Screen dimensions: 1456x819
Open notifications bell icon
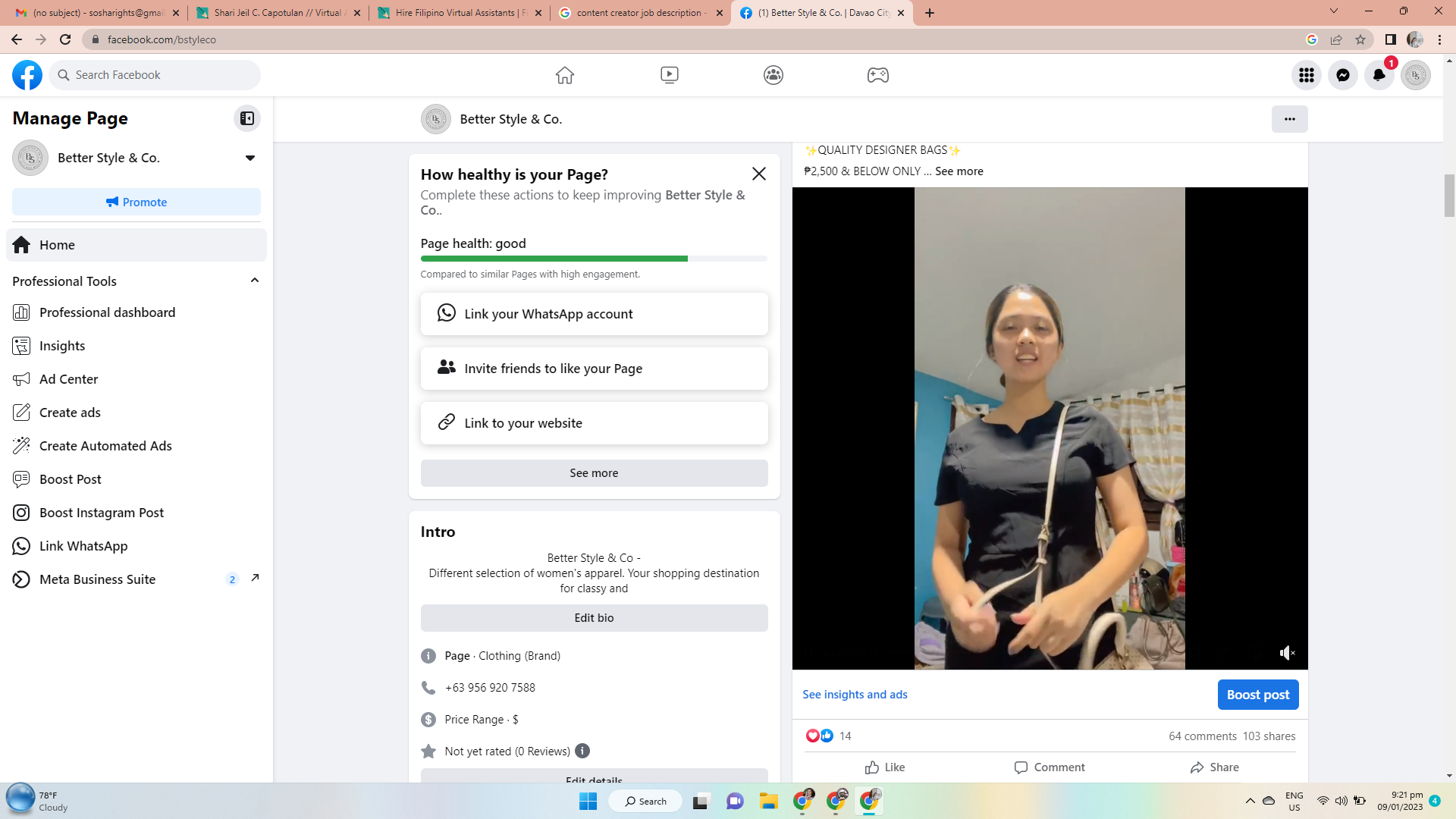point(1379,75)
